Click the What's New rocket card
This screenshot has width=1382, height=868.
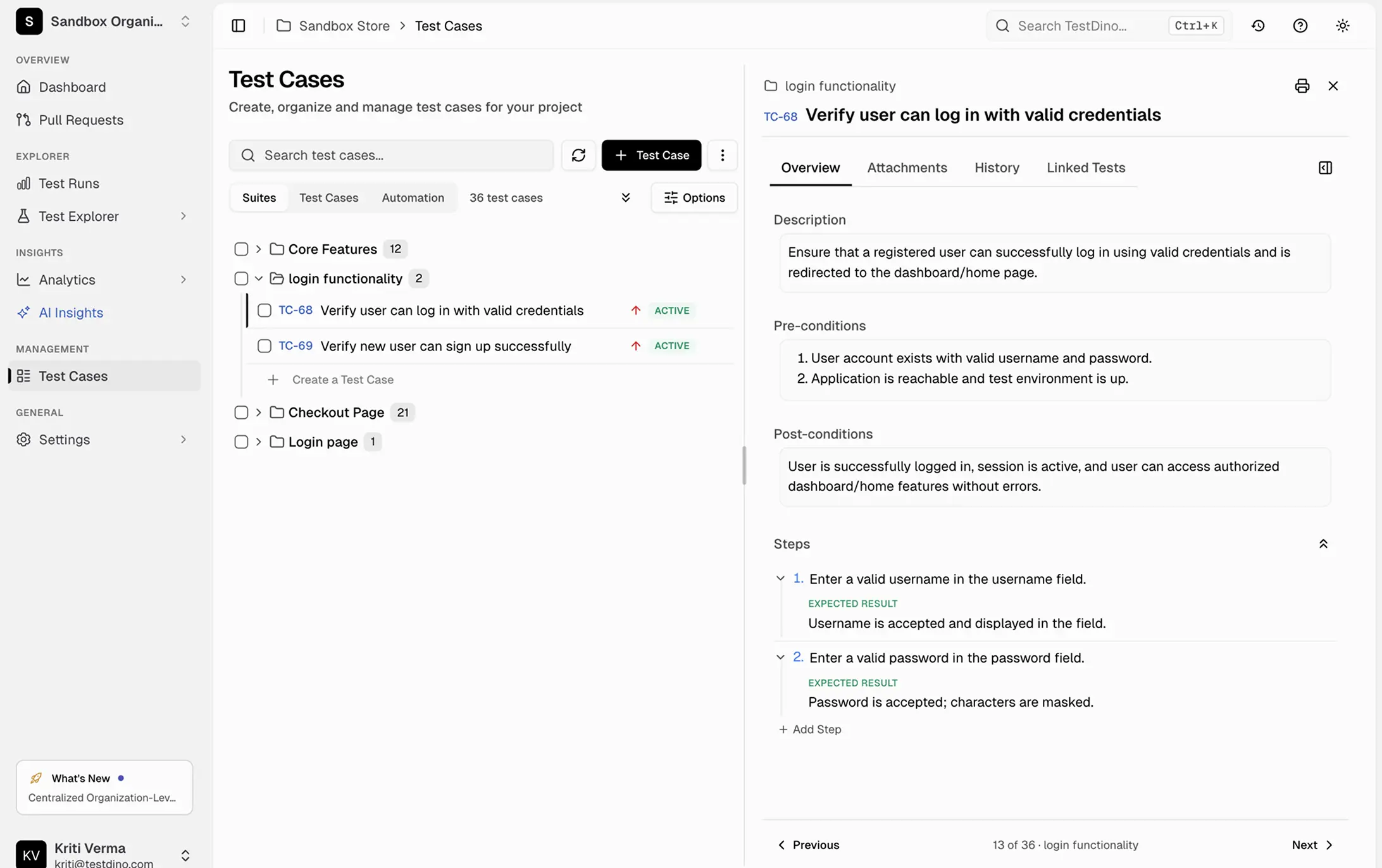click(x=104, y=788)
